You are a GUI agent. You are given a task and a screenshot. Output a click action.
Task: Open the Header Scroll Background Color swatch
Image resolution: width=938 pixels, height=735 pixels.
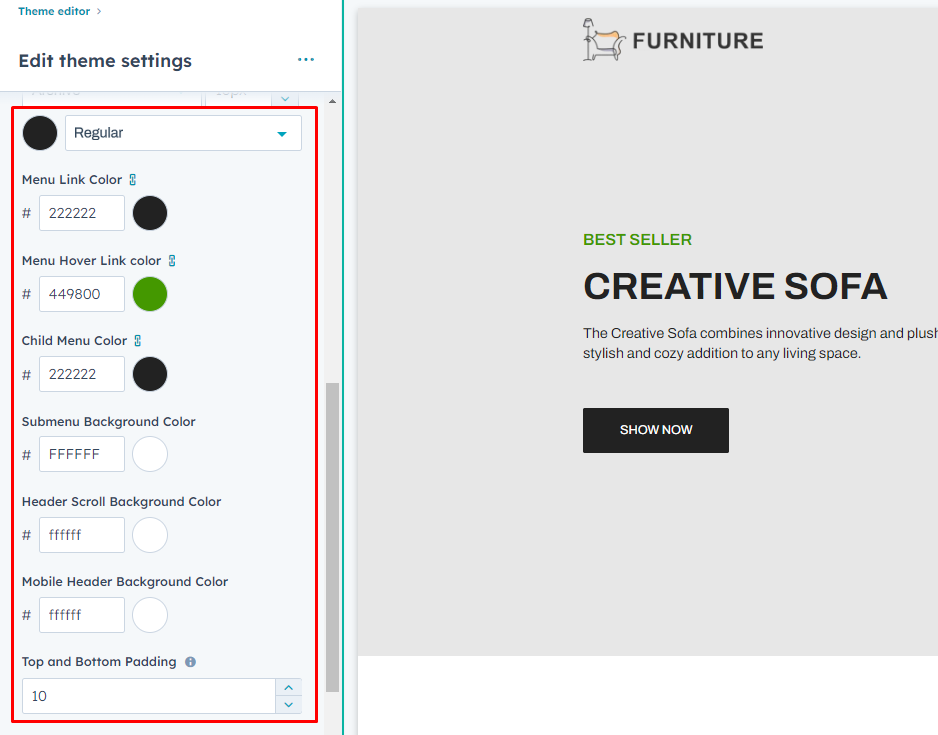click(x=150, y=535)
